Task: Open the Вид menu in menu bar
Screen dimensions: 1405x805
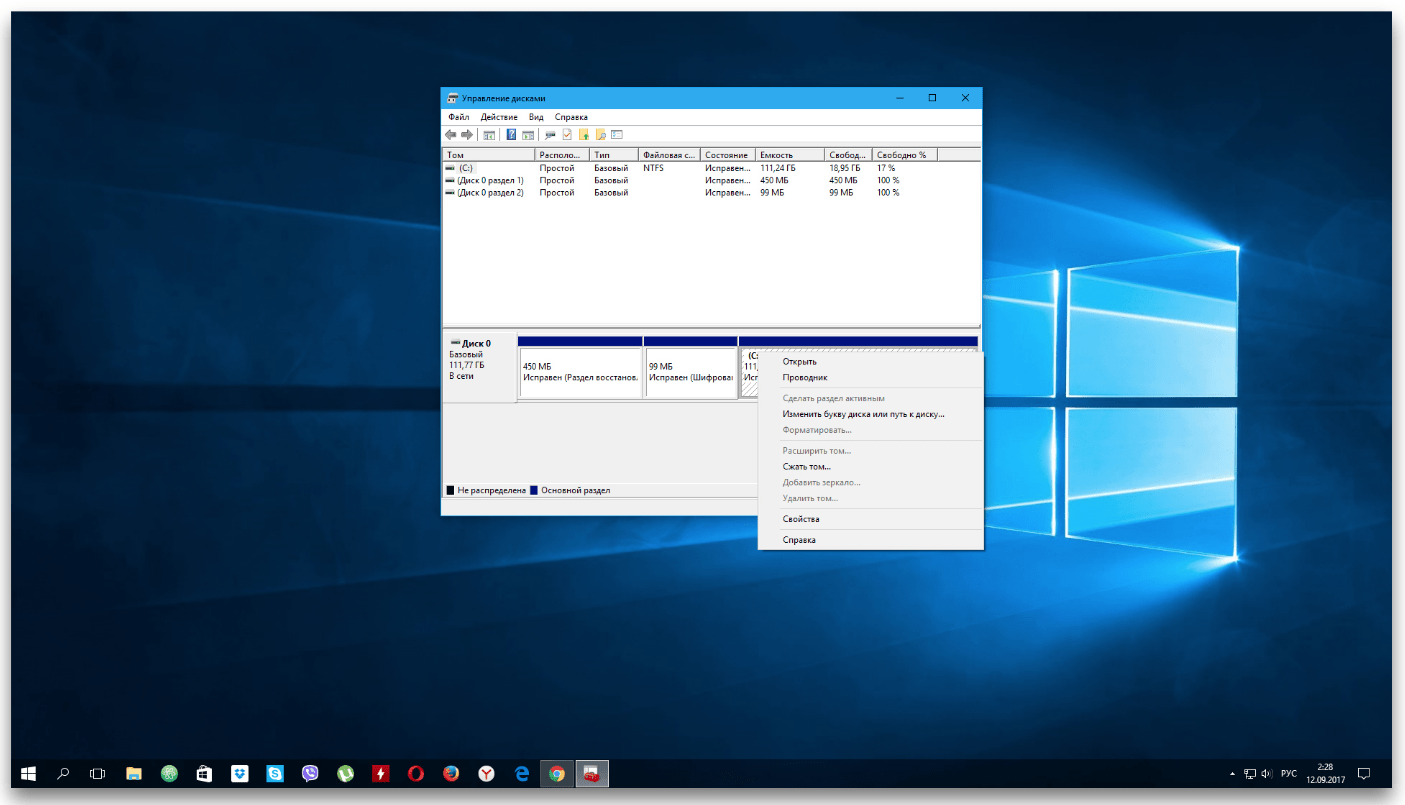Action: [x=536, y=117]
